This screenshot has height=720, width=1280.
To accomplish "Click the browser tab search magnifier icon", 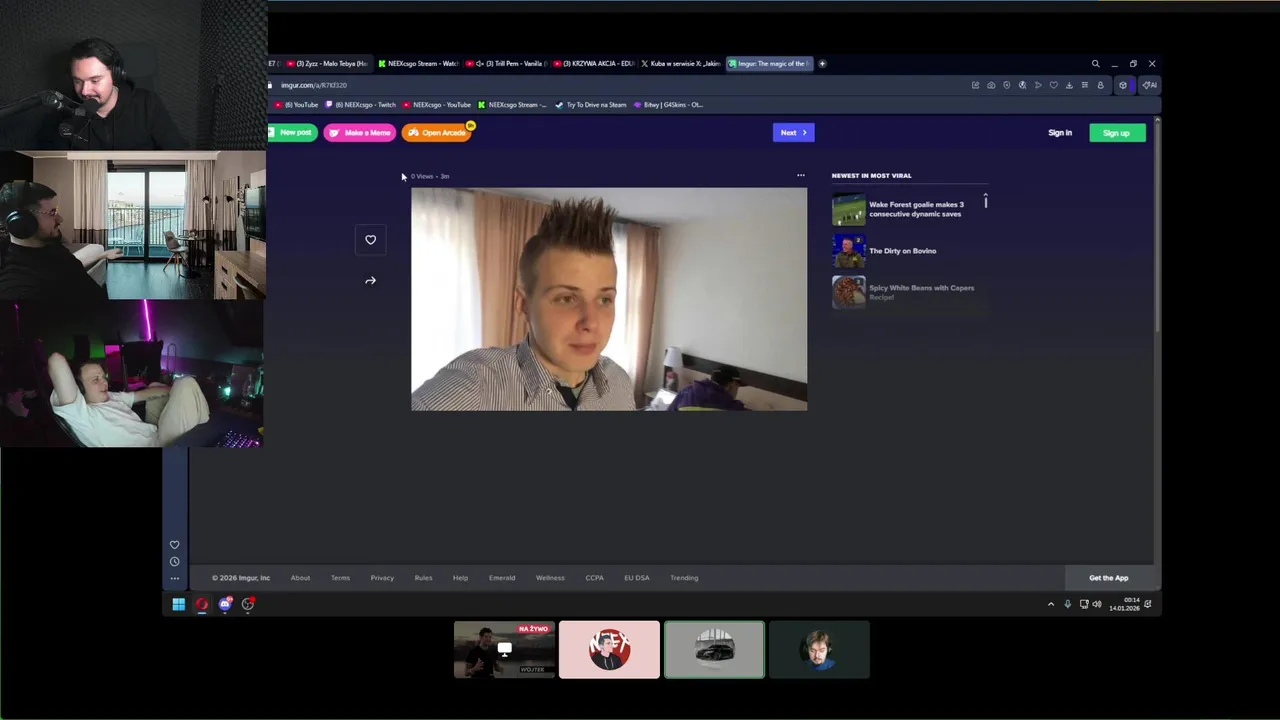I will pyautogui.click(x=1095, y=64).
